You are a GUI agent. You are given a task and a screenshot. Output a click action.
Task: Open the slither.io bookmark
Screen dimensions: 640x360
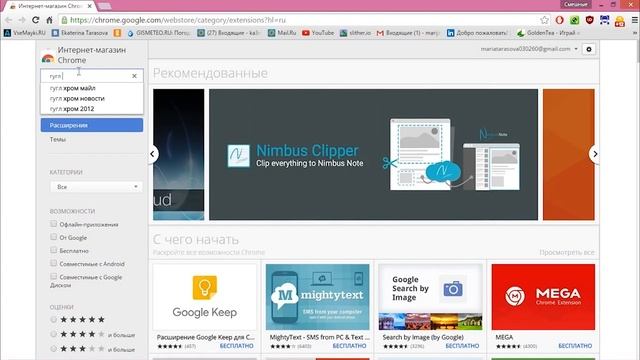[355, 33]
